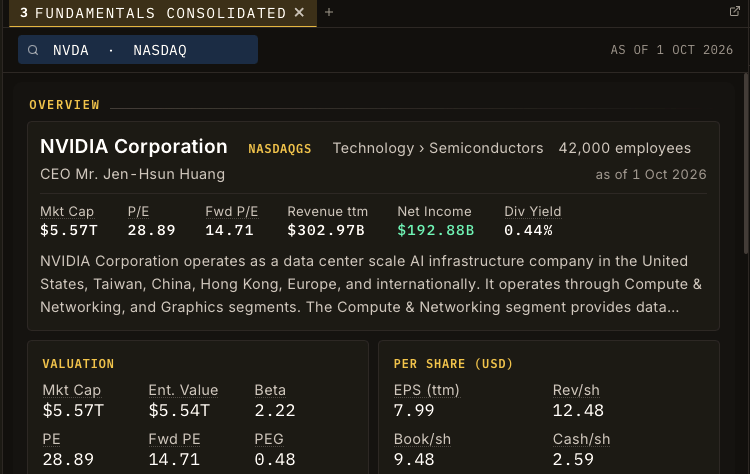Click the vertical scrollbar thumb

tap(746, 164)
